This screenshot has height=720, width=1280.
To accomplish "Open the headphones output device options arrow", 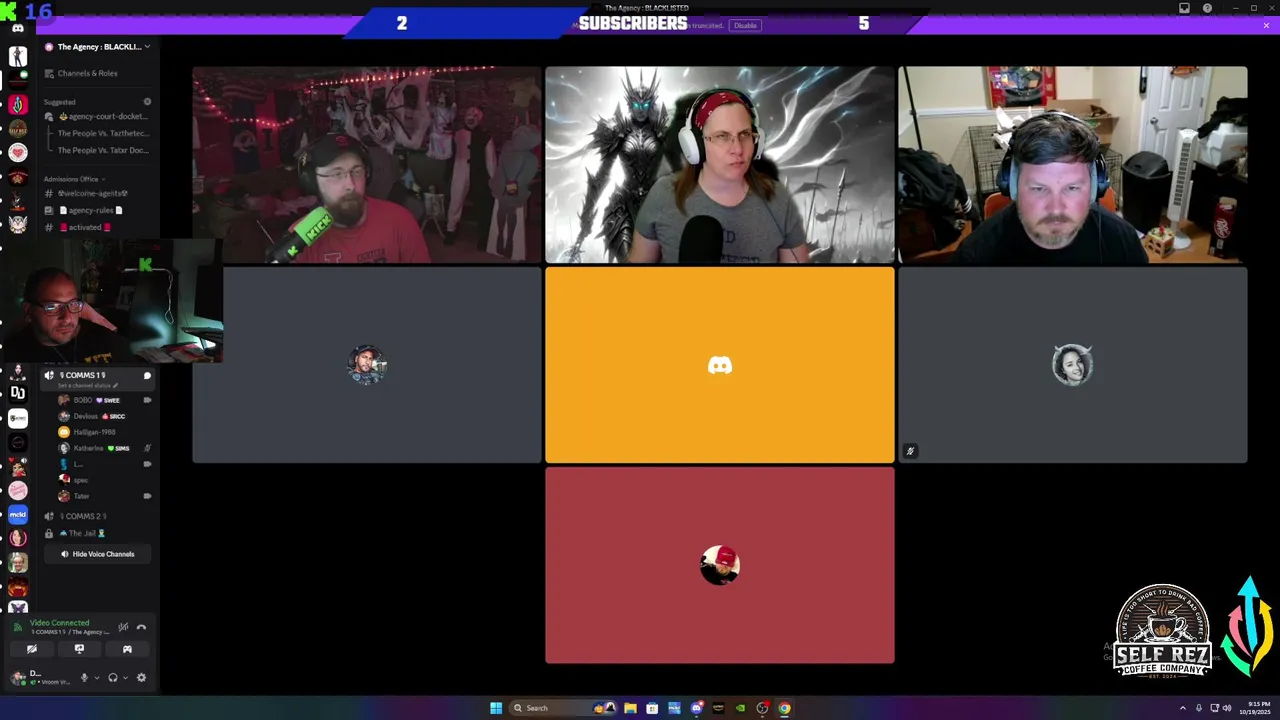I will pos(125,677).
